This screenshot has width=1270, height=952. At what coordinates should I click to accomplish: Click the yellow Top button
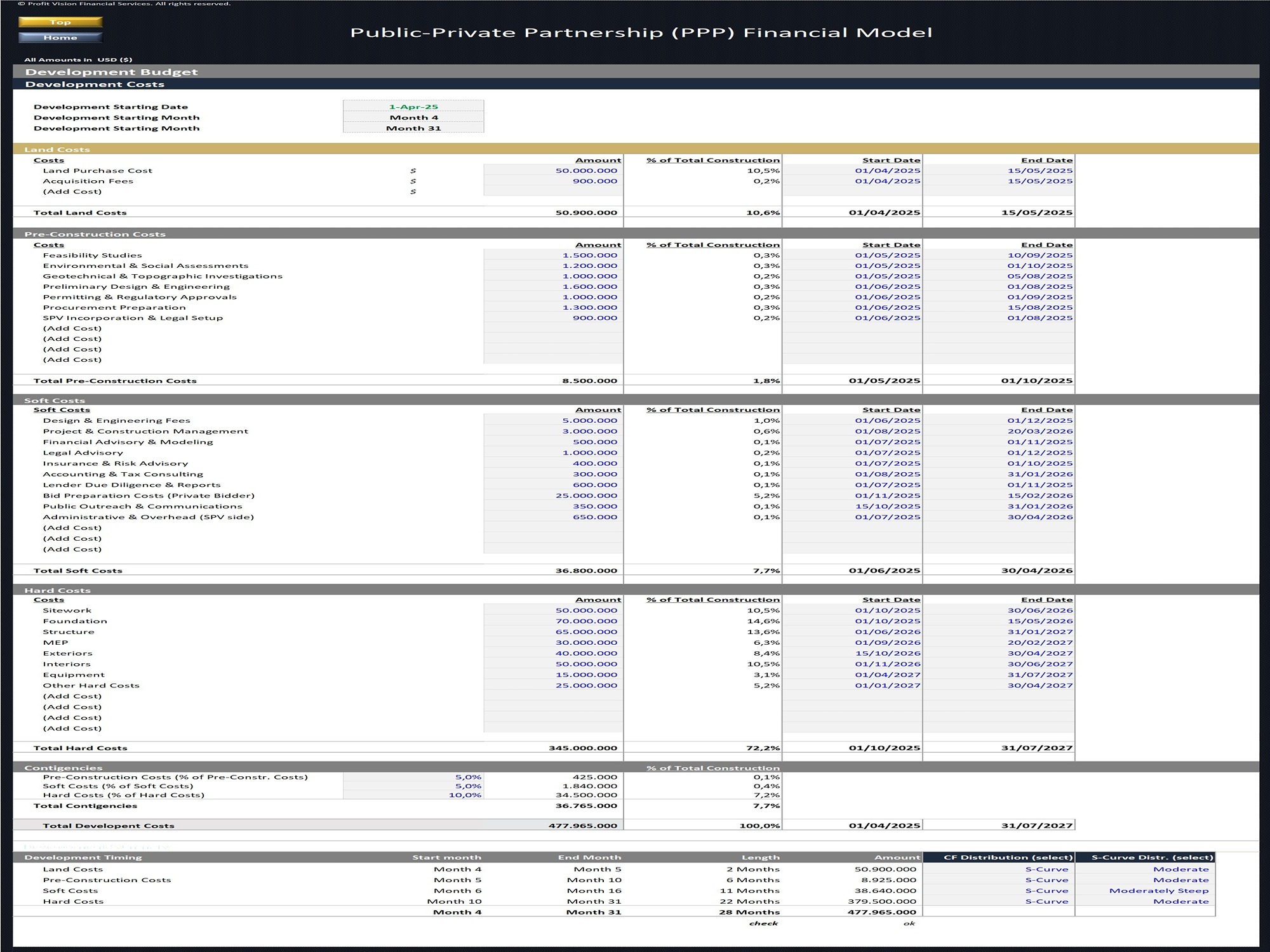pos(60,22)
